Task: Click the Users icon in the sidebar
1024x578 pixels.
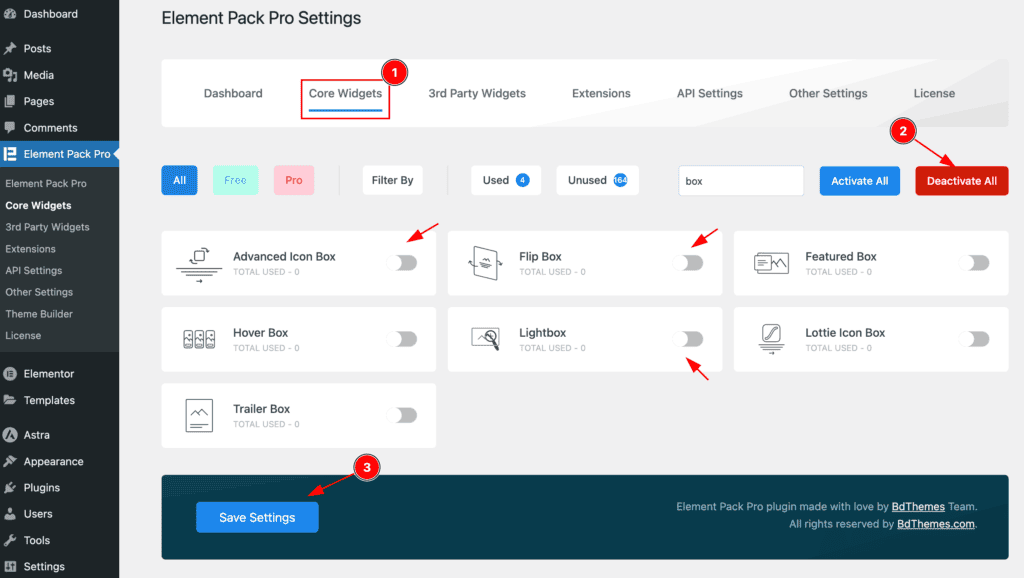Action: [10, 513]
